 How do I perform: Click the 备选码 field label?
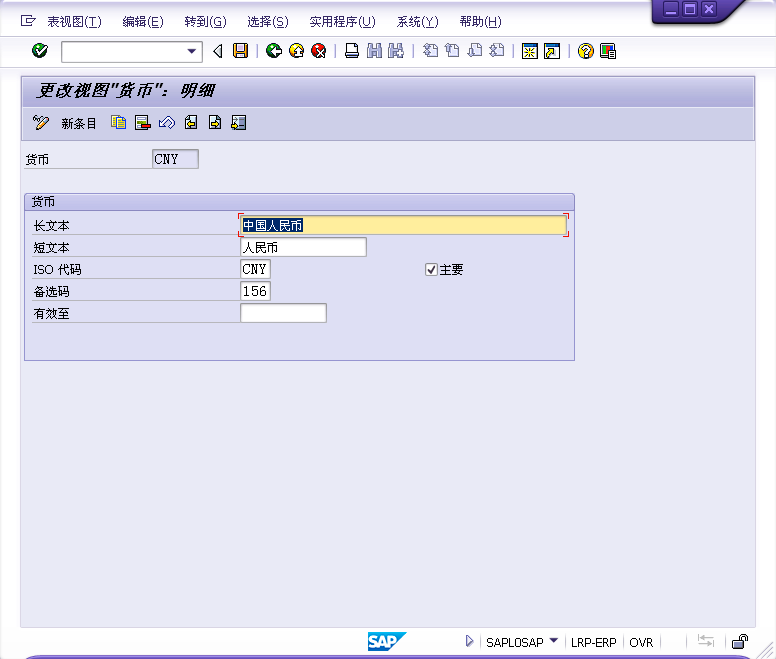click(x=51, y=291)
